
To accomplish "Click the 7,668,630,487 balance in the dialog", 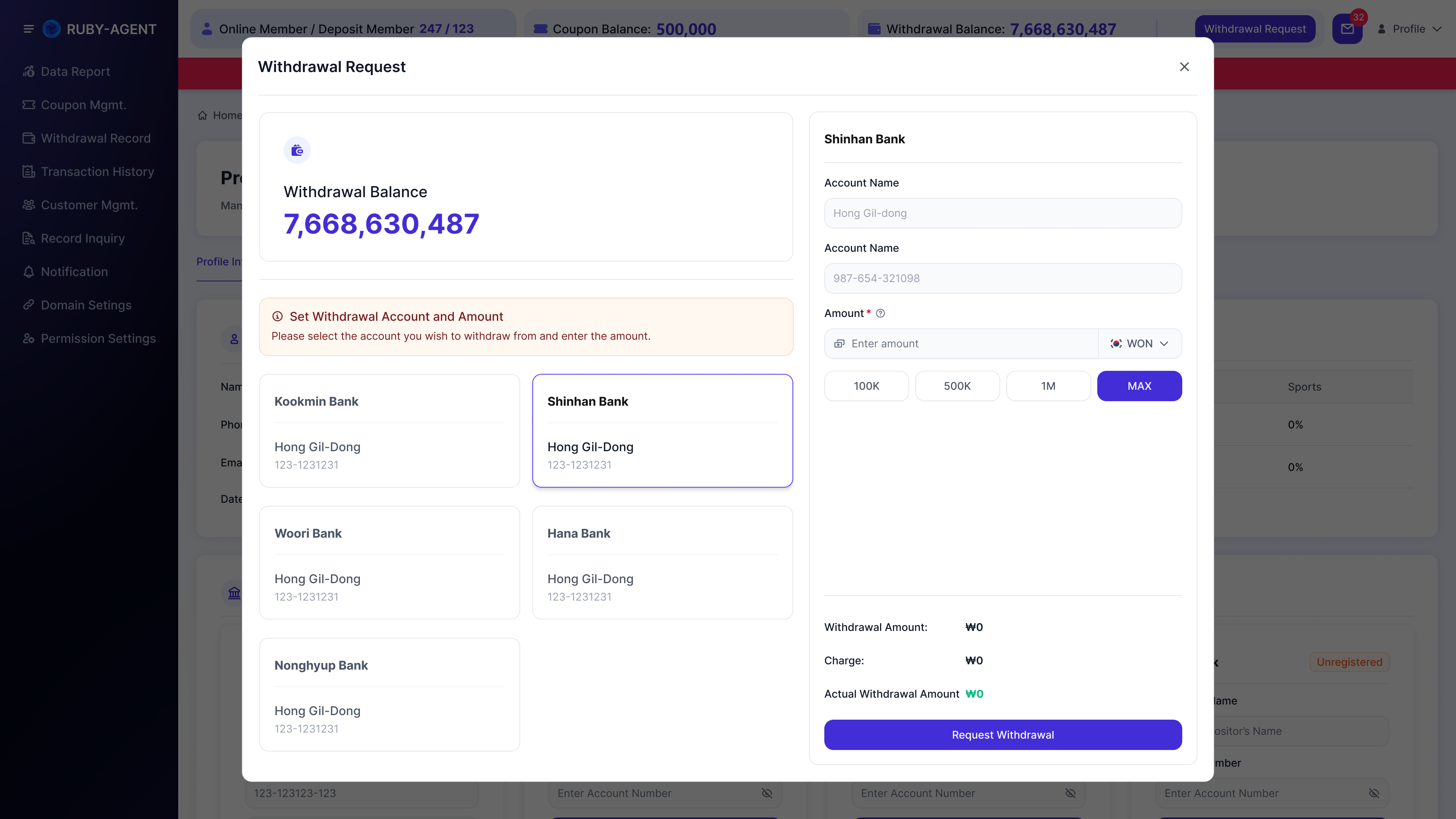I will [381, 224].
